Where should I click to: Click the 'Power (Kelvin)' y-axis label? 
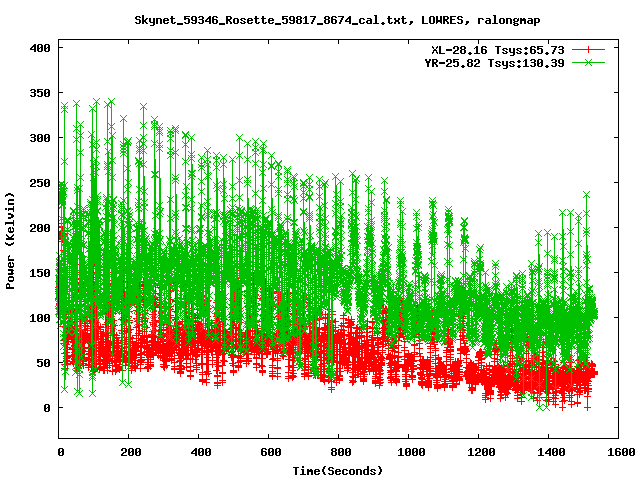pos(10,241)
